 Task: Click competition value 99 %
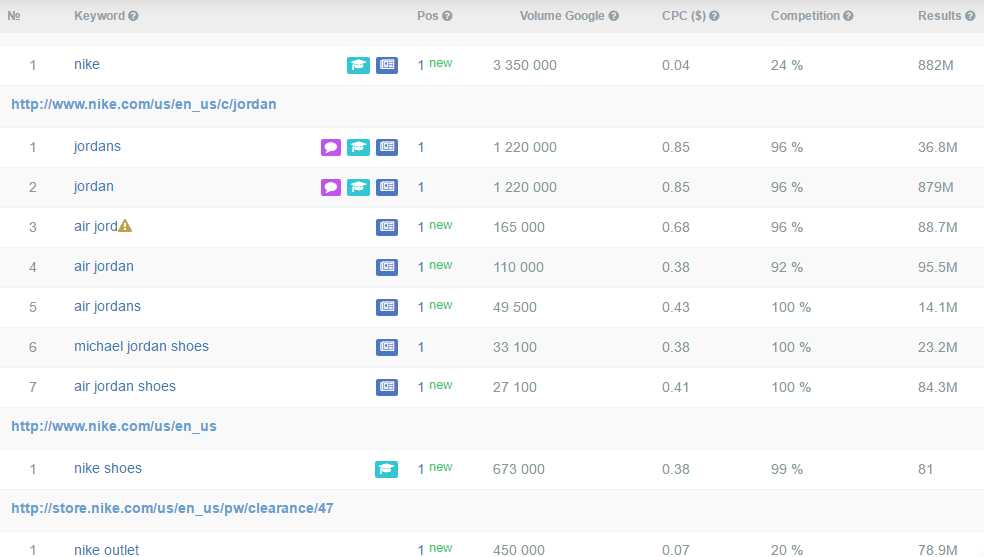click(787, 469)
